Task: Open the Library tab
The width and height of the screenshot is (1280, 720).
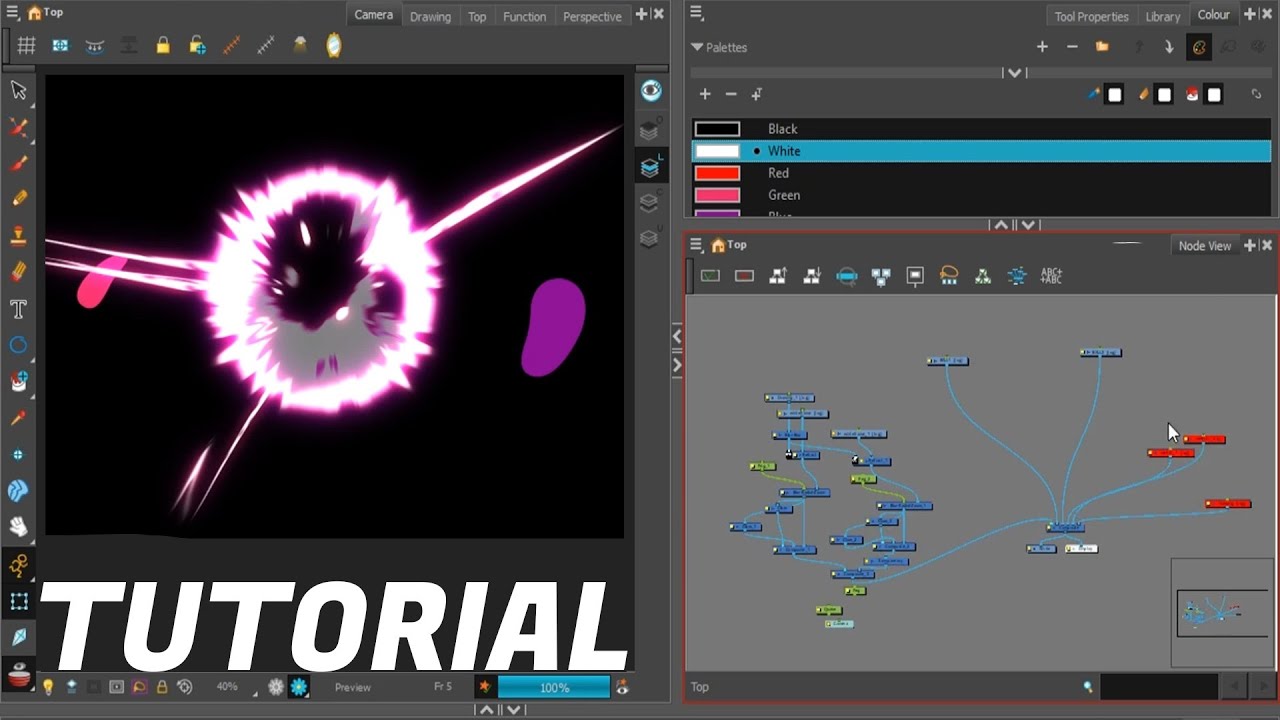Action: pos(1163,16)
